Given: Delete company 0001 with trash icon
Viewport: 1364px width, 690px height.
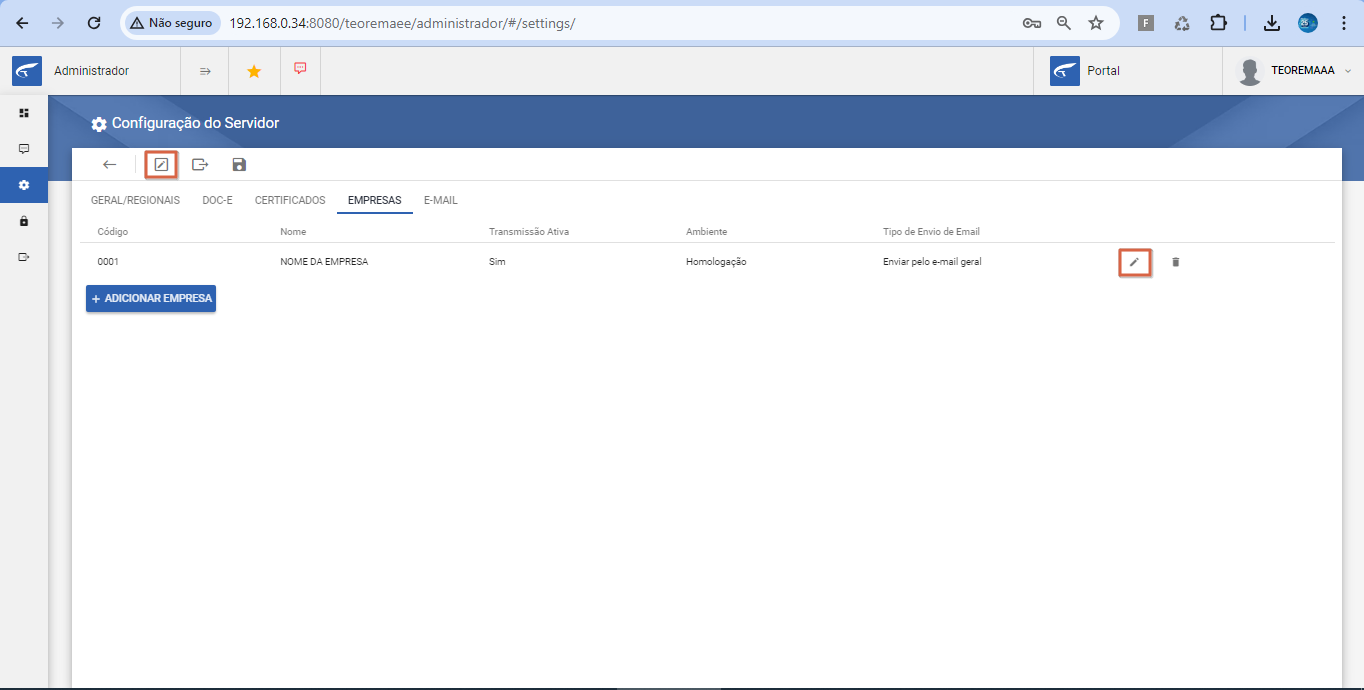Looking at the screenshot, I should [1176, 262].
